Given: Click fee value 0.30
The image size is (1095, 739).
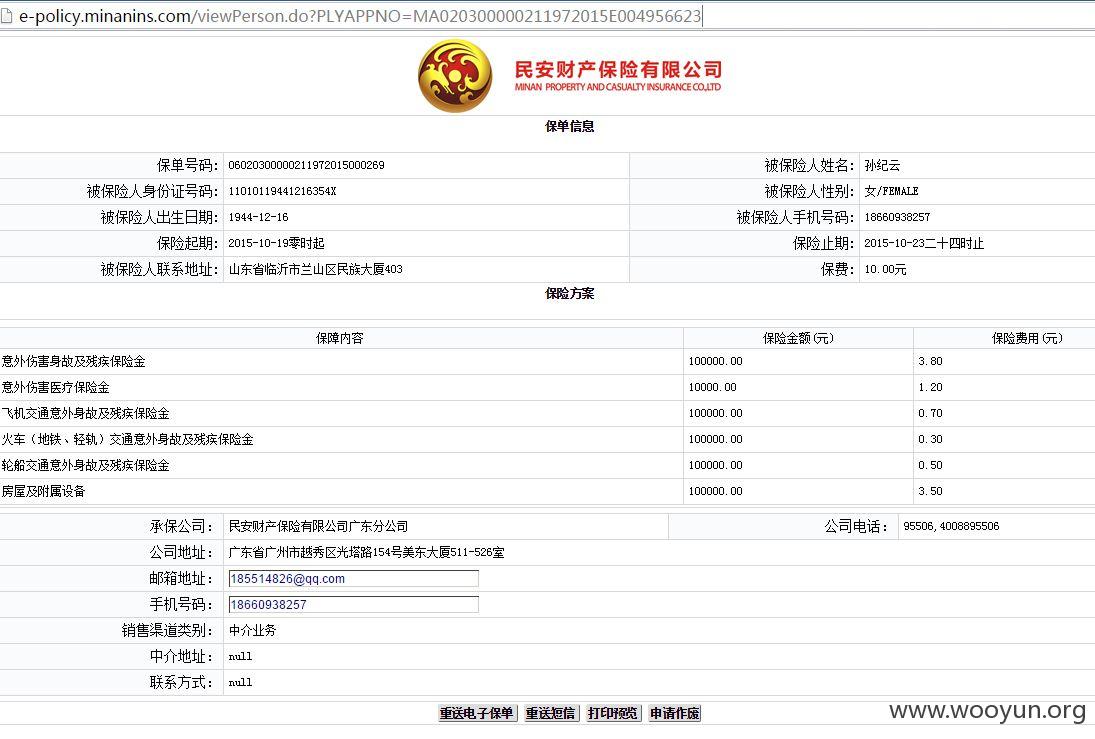Looking at the screenshot, I should (x=930, y=439).
